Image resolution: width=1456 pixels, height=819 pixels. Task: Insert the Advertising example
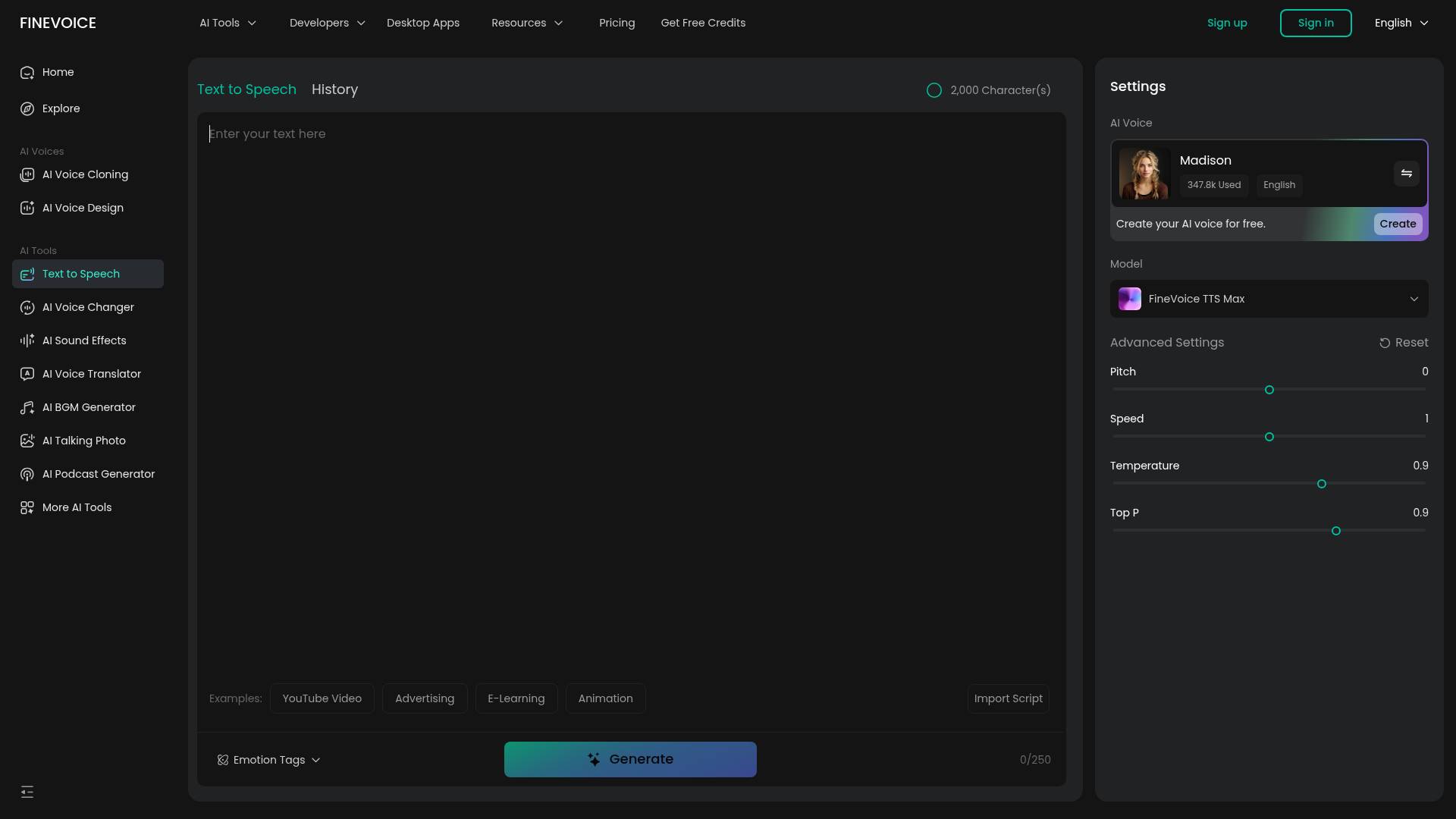425,698
